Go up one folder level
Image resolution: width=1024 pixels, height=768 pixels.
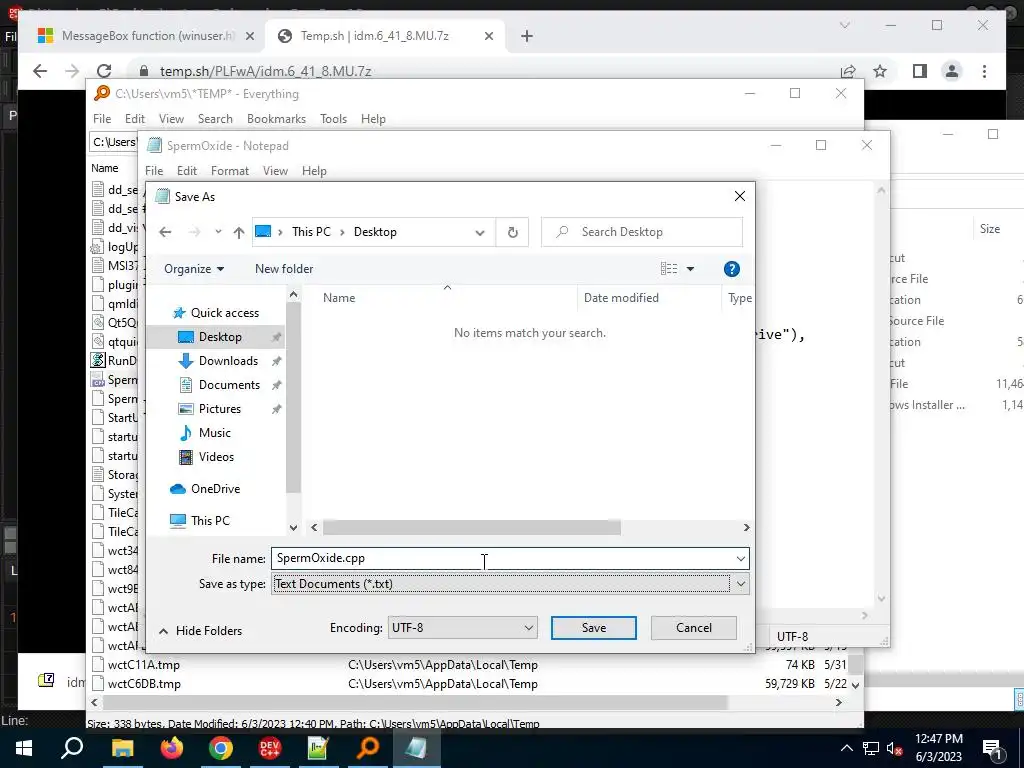click(x=239, y=232)
